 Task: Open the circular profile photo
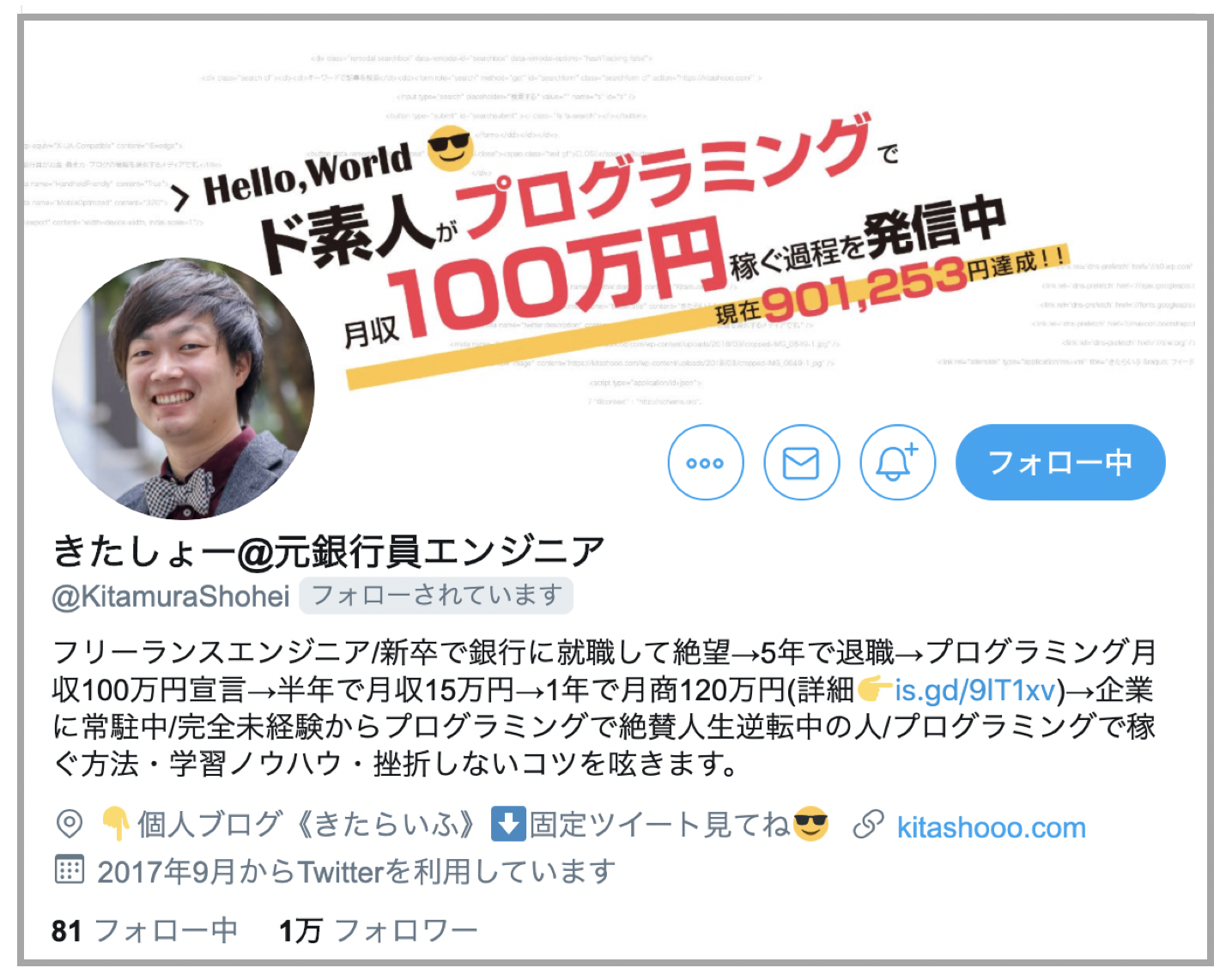(x=184, y=389)
